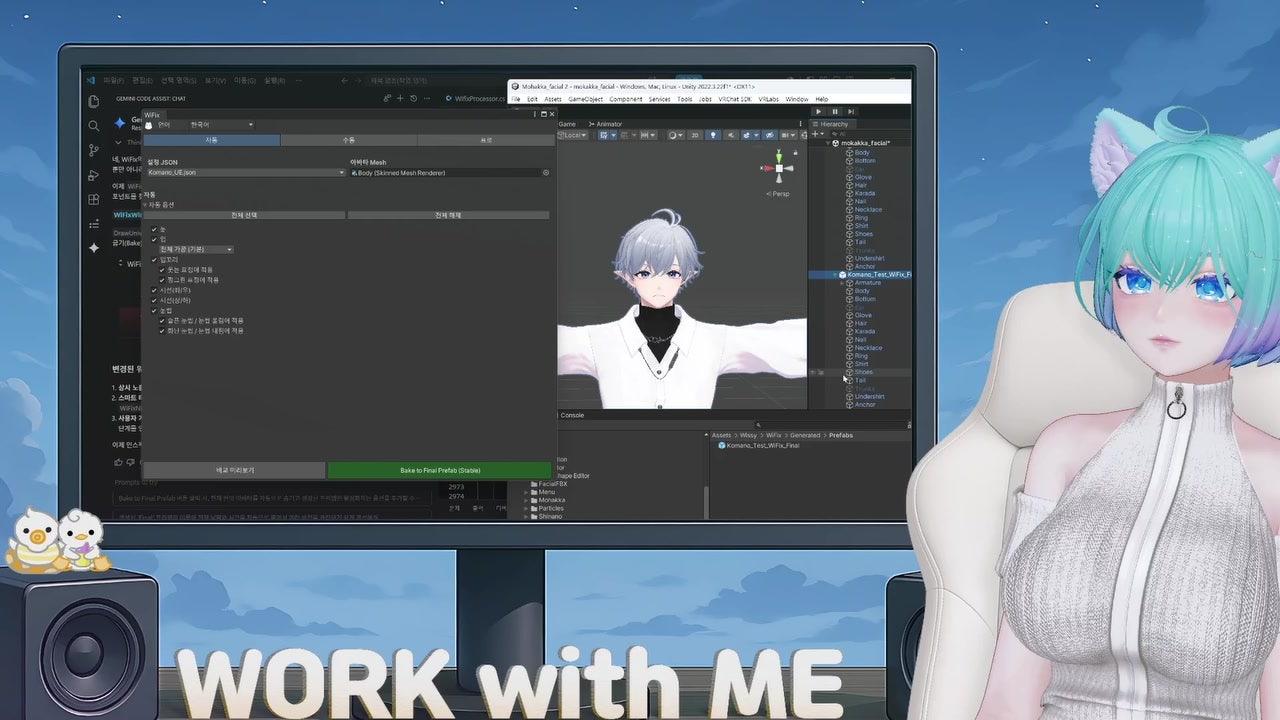Screen dimensions: 1280x720
Task: Start Play mode in Unity
Action: [819, 111]
